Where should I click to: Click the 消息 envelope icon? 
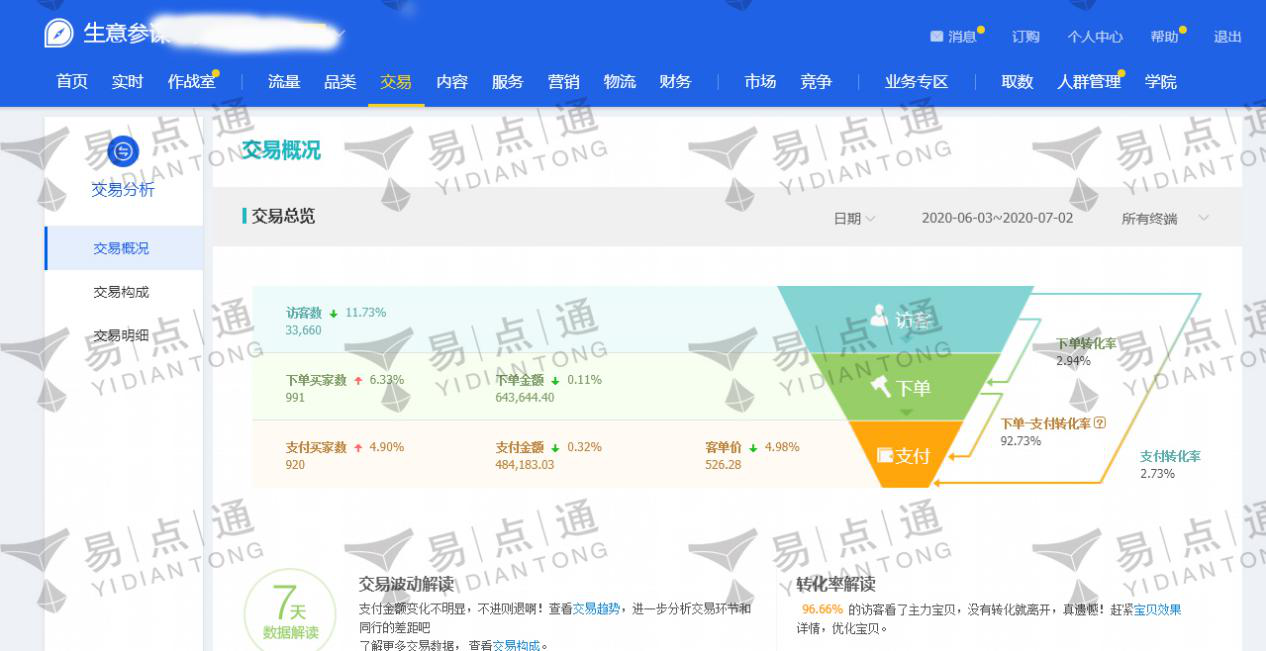point(937,36)
